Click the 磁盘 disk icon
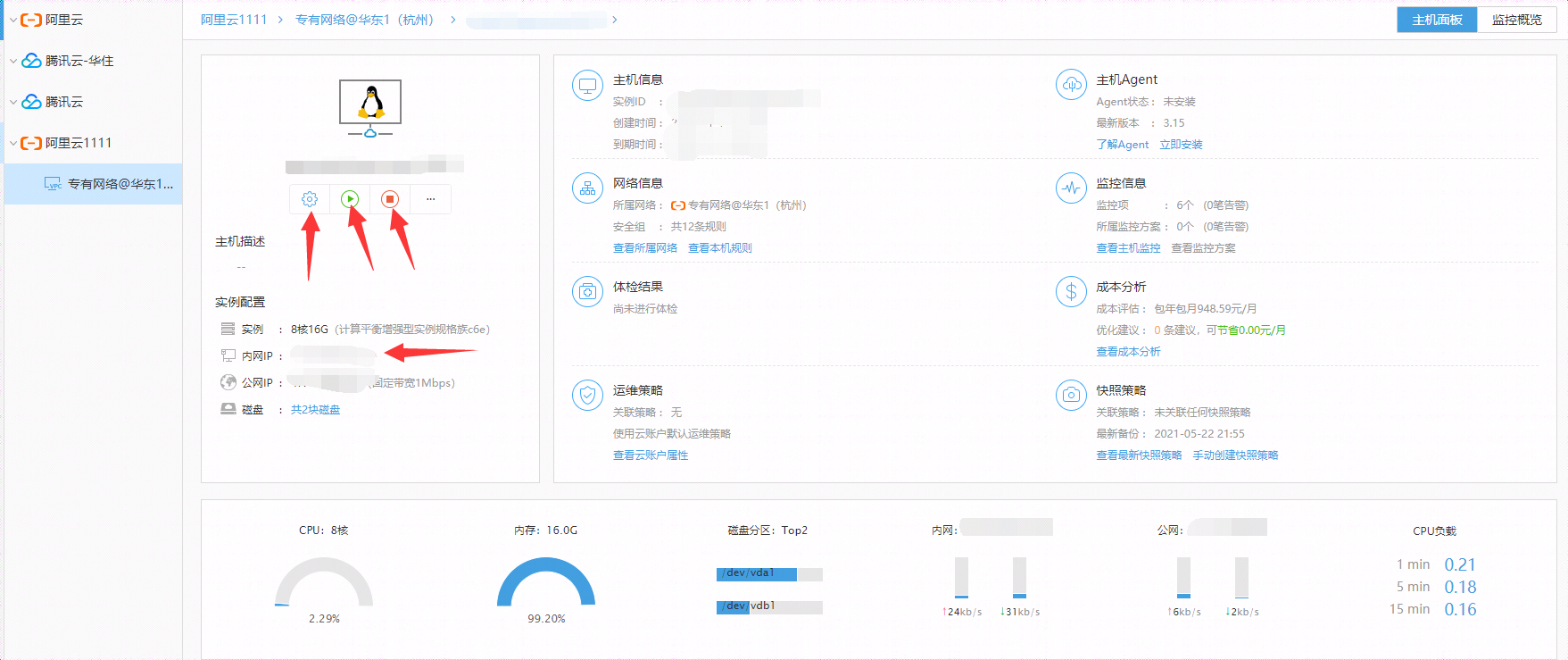This screenshot has height=660, width=1568. (x=228, y=409)
